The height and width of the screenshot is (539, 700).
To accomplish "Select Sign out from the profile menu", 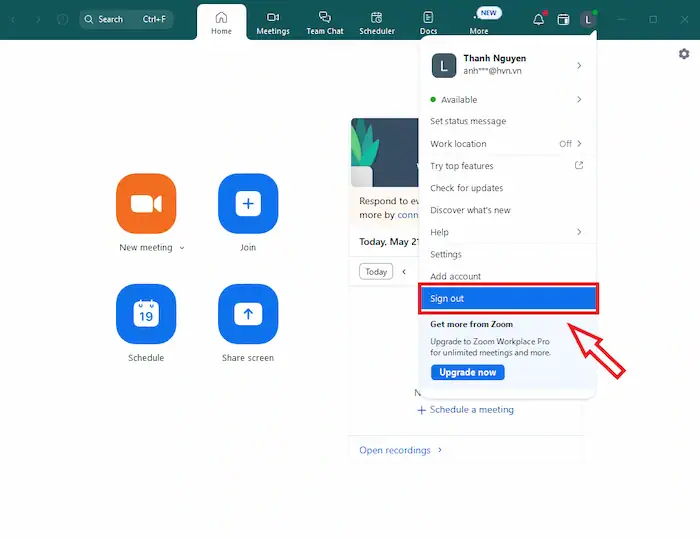I will (508, 298).
